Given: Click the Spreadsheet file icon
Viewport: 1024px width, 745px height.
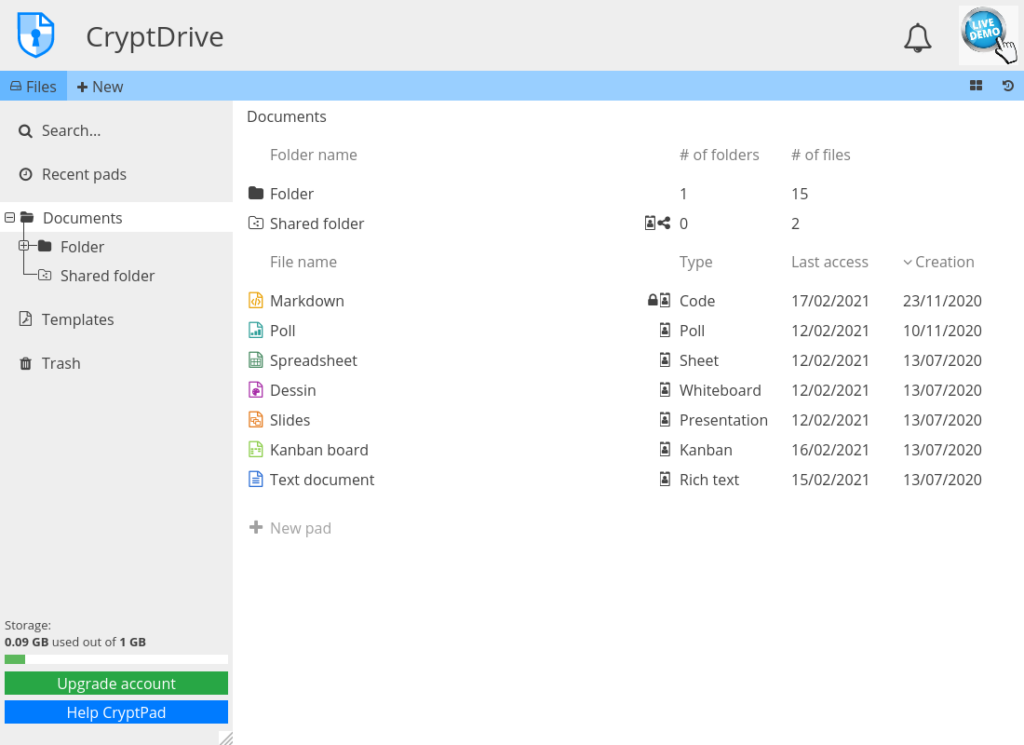Looking at the screenshot, I should click(255, 360).
